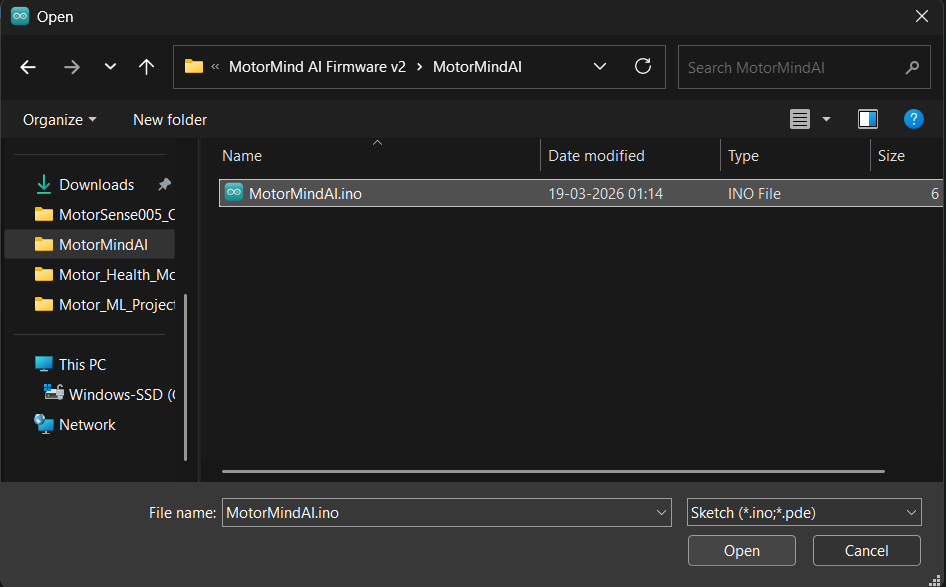
Task: Select the MotorMindAI.ino file
Action: [305, 193]
